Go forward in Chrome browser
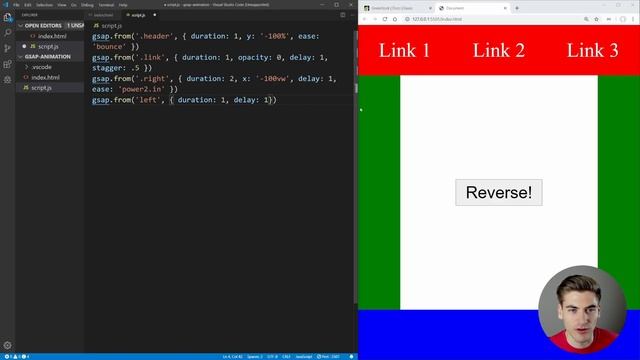The image size is (640, 360). tap(375, 19)
